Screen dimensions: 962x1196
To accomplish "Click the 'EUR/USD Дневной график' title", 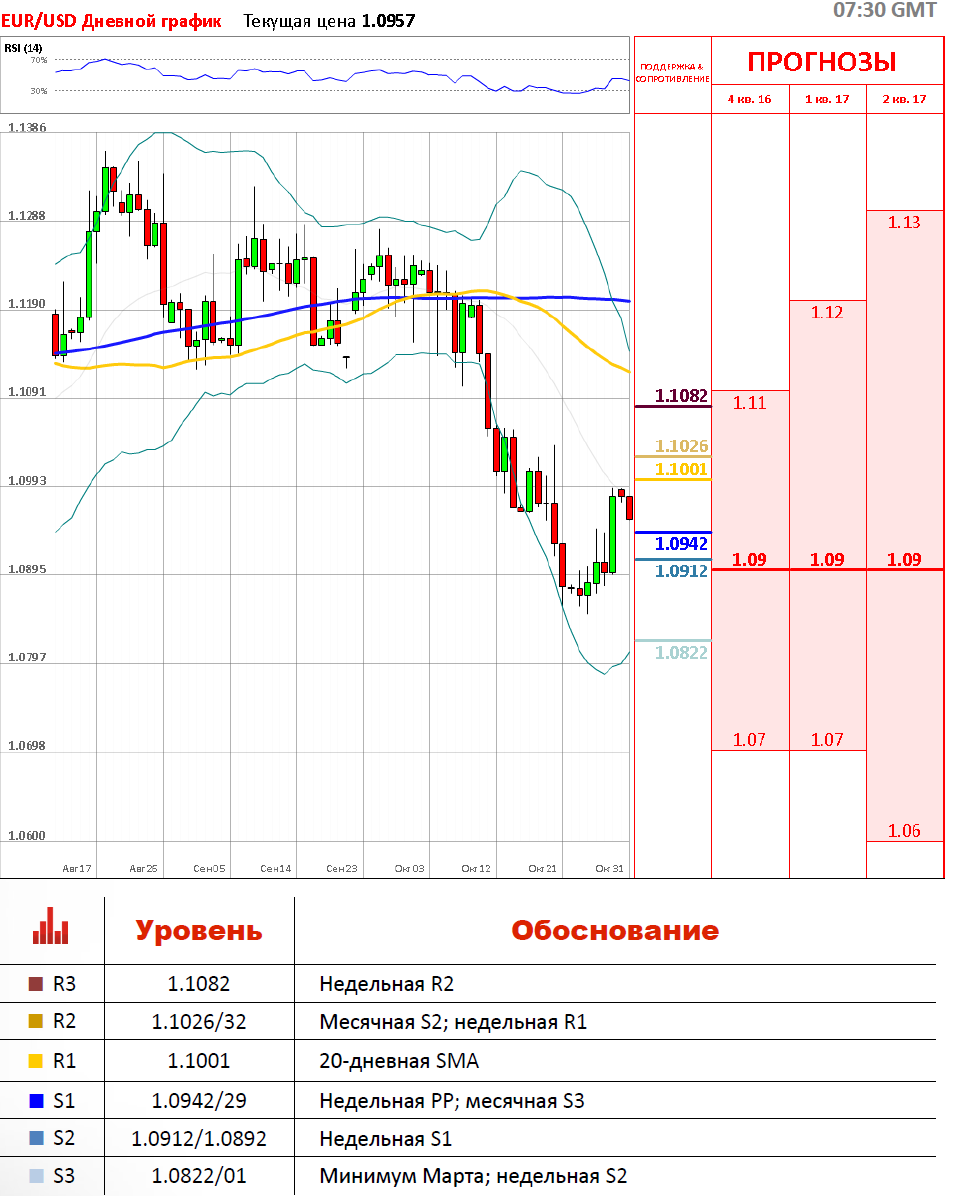I will 111,20.
